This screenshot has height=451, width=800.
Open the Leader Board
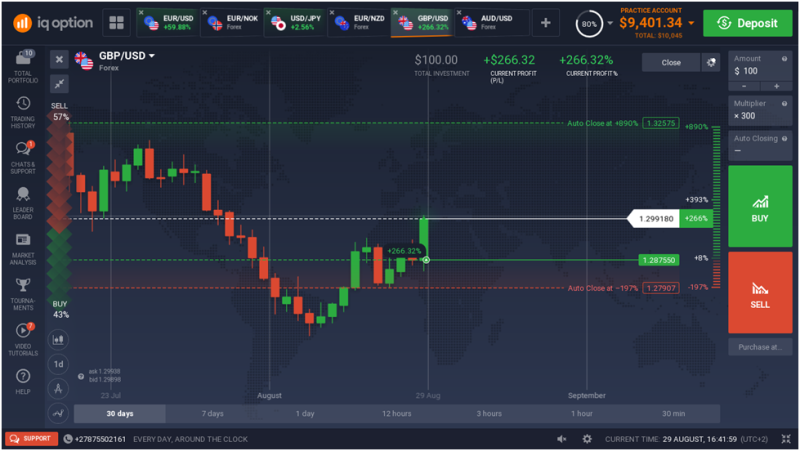[x=23, y=203]
